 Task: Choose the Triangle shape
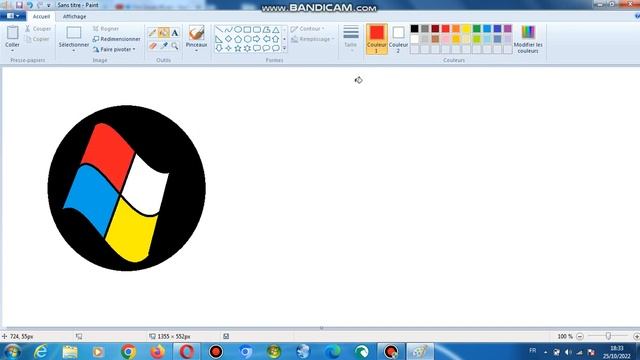point(276,30)
